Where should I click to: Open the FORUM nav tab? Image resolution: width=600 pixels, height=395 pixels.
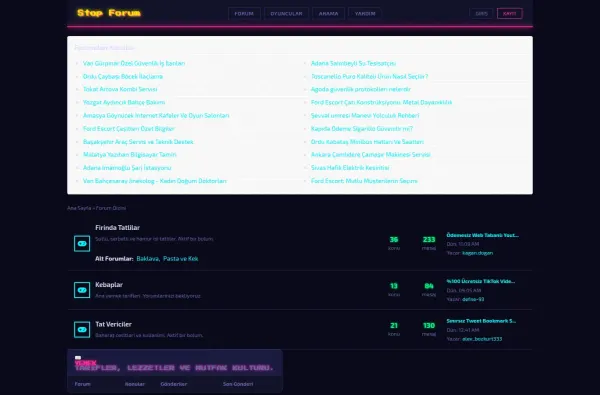(x=244, y=13)
